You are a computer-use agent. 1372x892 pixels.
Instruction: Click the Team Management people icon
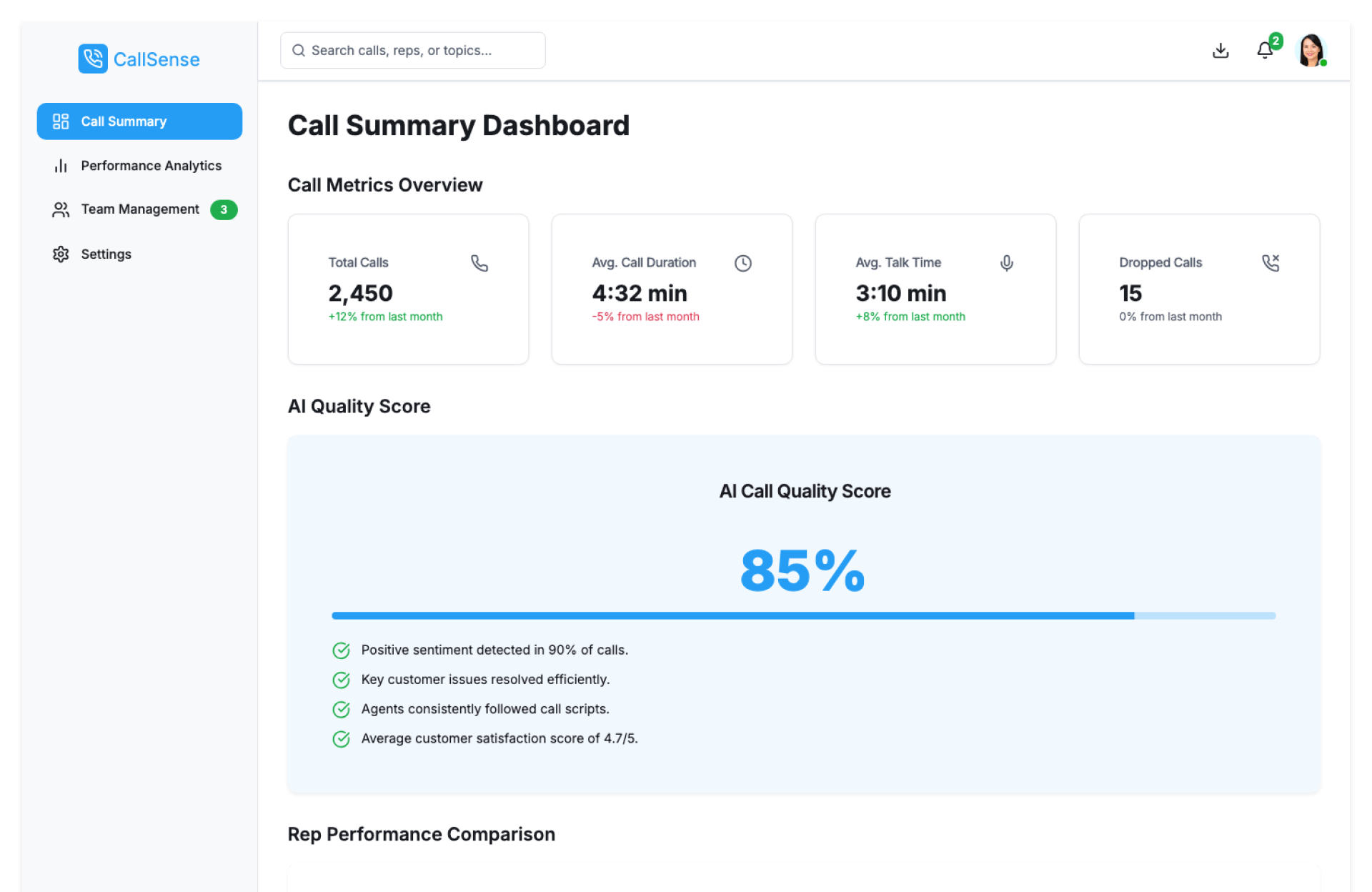(x=61, y=209)
